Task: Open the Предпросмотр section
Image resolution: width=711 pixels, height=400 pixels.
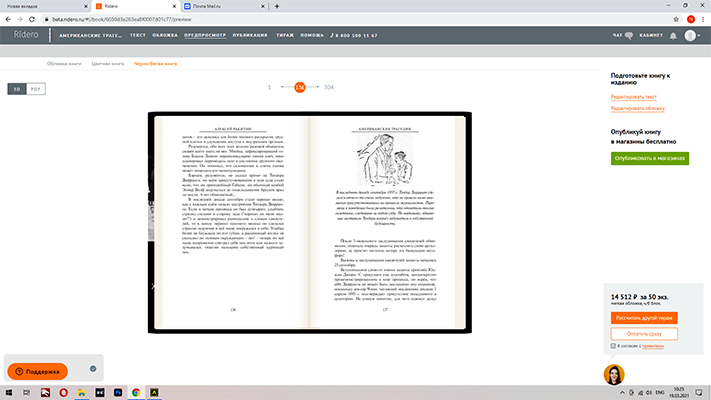Action: pos(205,35)
